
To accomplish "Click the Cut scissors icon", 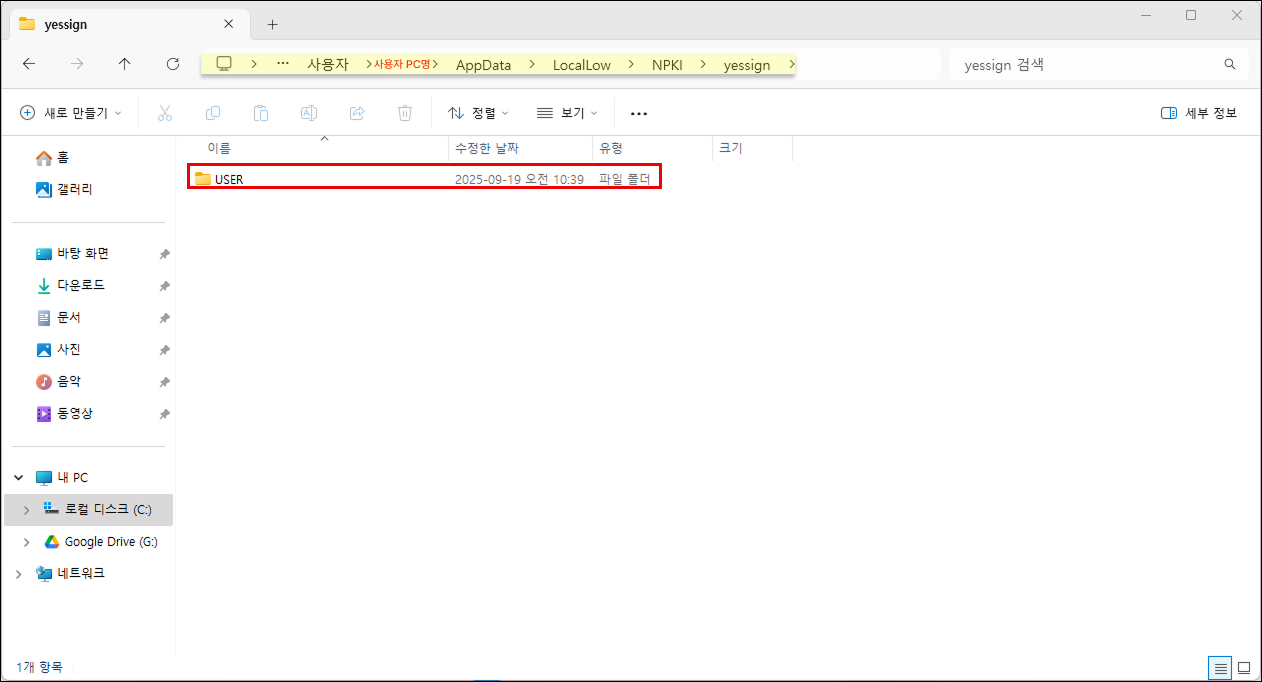I will [165, 113].
